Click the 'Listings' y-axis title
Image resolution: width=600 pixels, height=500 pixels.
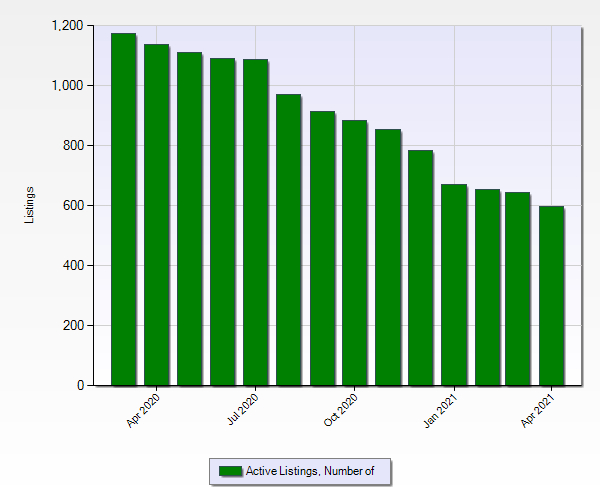tap(29, 205)
